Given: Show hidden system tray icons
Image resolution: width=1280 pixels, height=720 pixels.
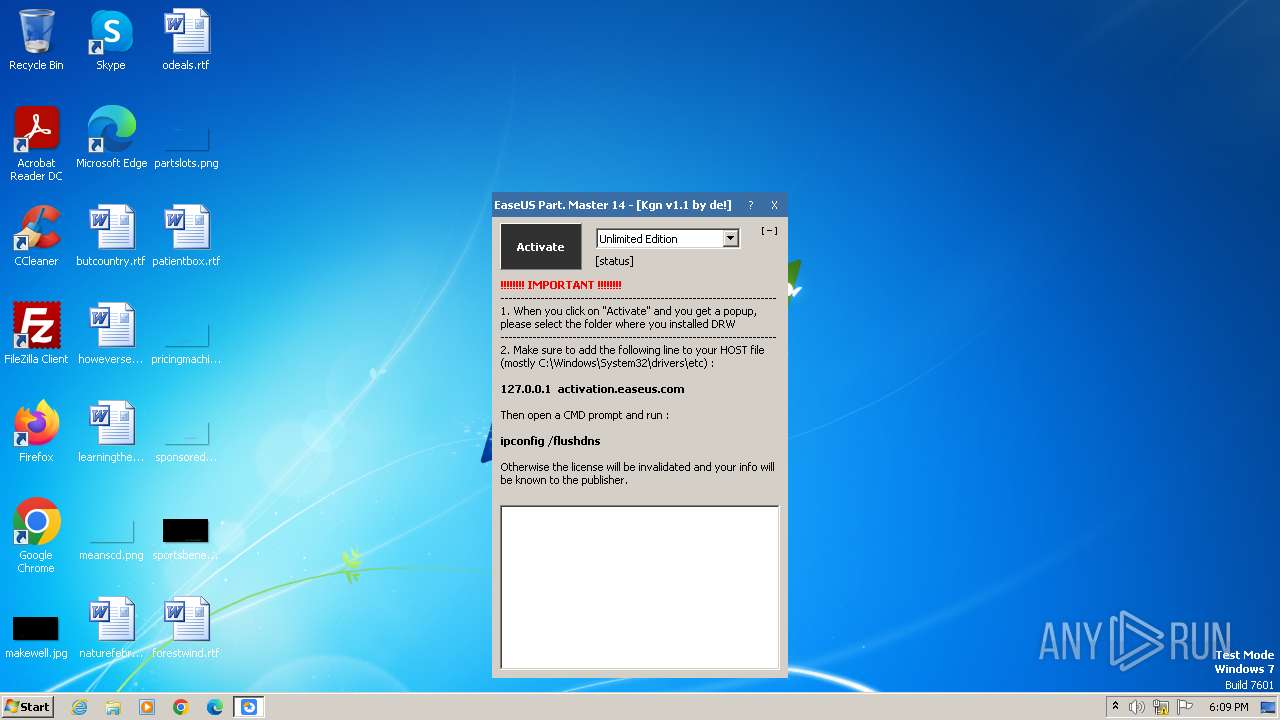Looking at the screenshot, I should coord(1115,707).
